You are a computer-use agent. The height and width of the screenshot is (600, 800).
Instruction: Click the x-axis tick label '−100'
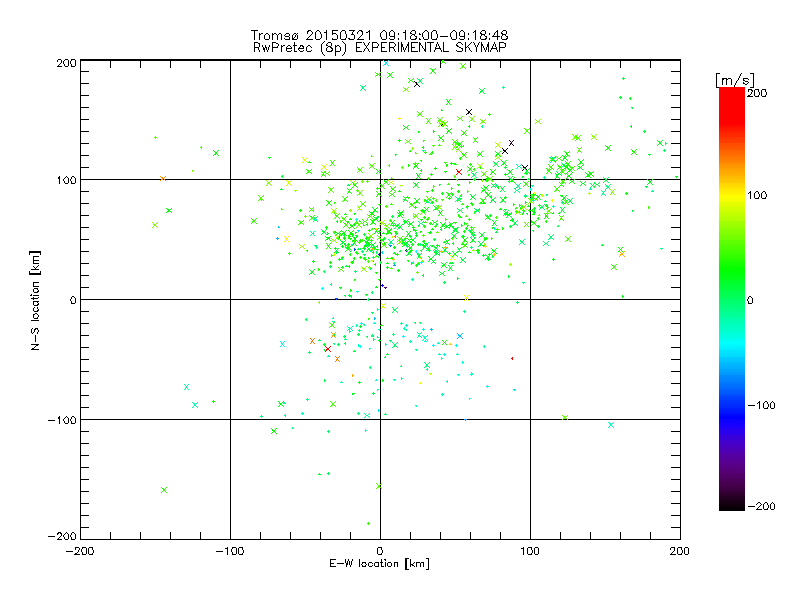[230, 551]
